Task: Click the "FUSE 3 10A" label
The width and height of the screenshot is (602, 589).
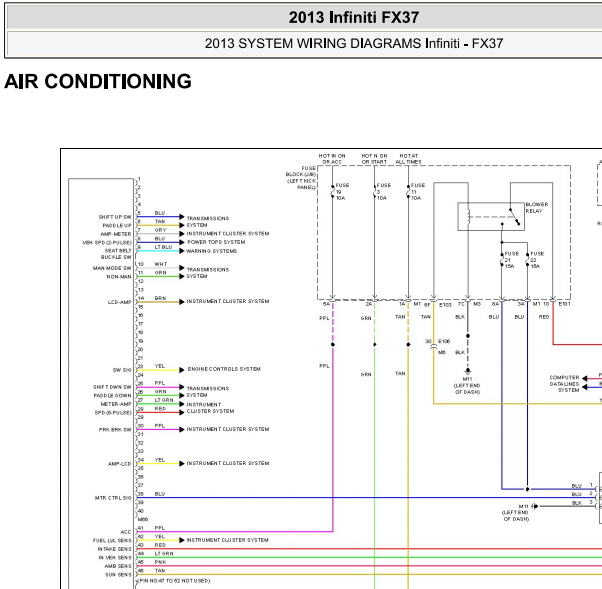Action: point(384,192)
